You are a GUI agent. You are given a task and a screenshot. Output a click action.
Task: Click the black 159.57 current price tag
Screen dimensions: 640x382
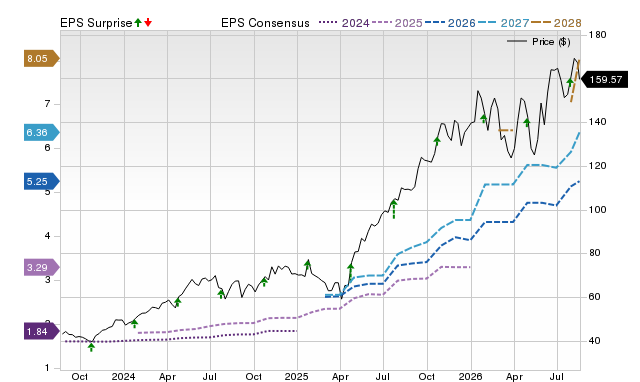click(604, 79)
